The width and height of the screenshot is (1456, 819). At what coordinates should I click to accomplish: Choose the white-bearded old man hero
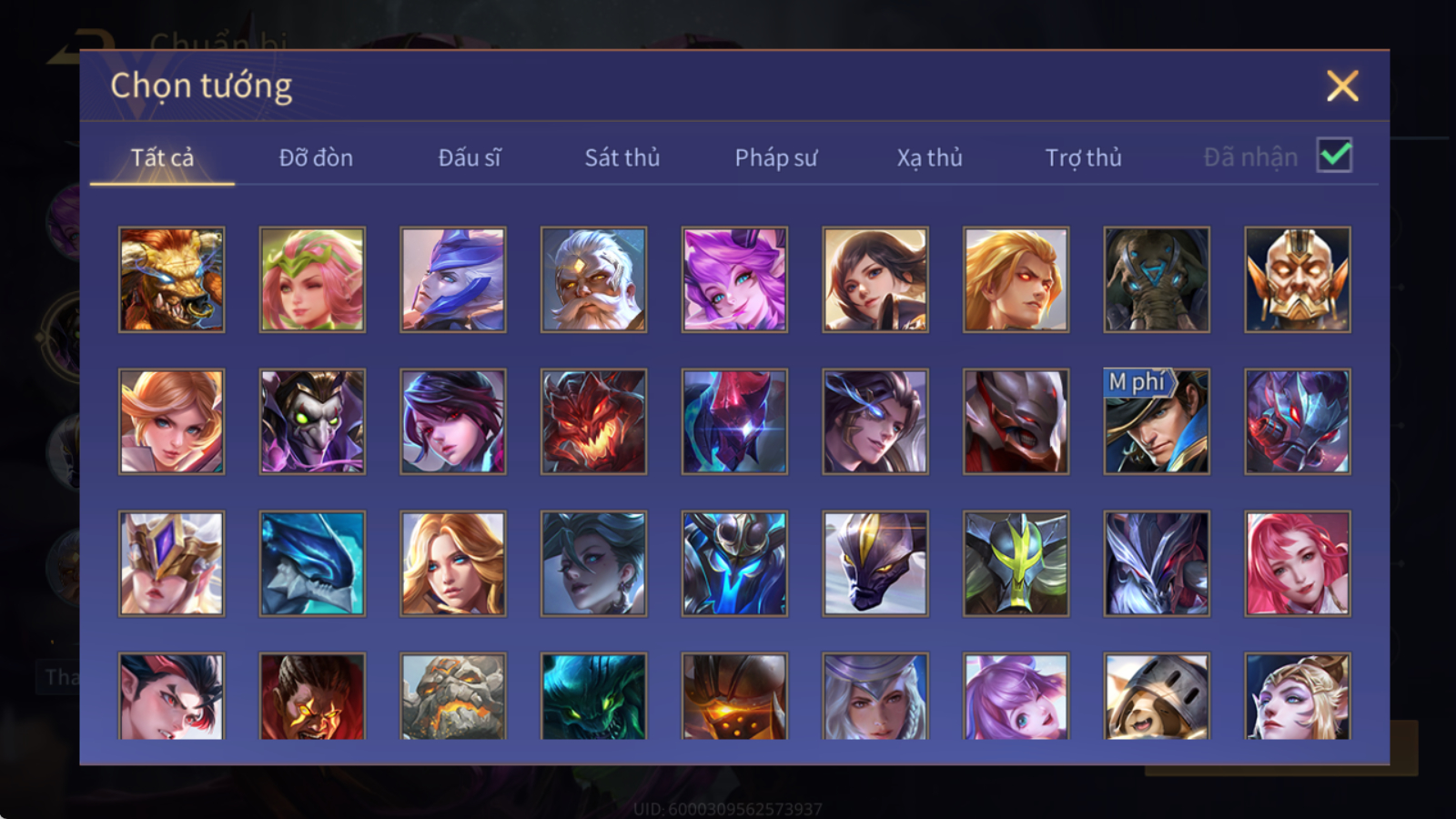coord(593,279)
